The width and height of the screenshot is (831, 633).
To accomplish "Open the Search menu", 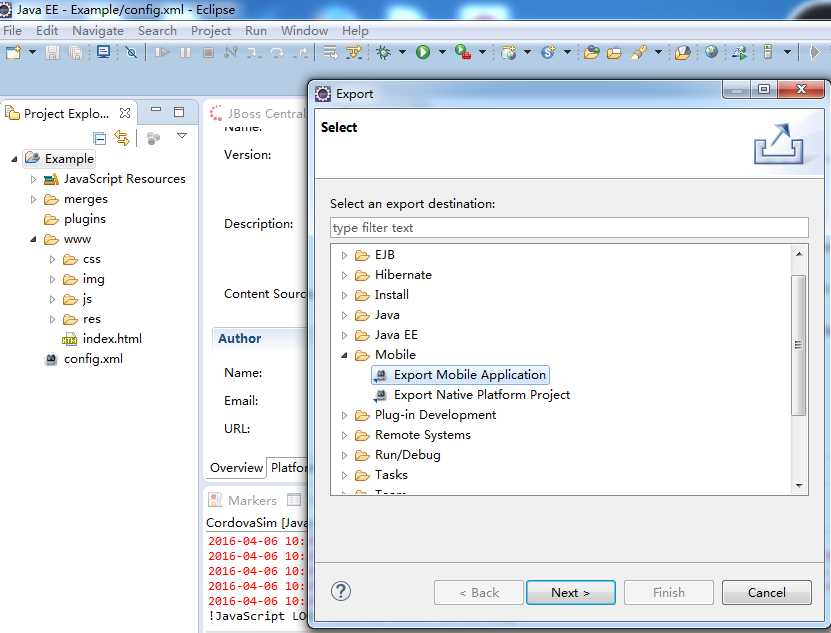I will pos(157,31).
